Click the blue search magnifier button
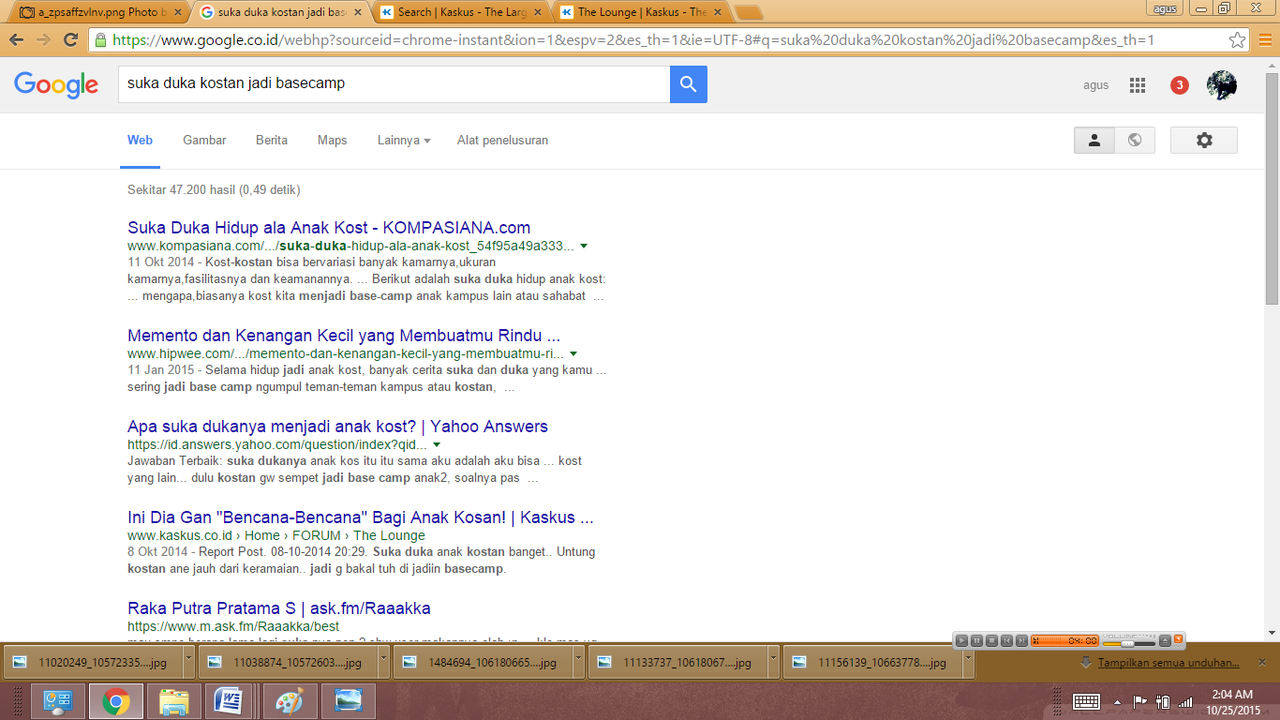1280x720 pixels. tap(688, 84)
